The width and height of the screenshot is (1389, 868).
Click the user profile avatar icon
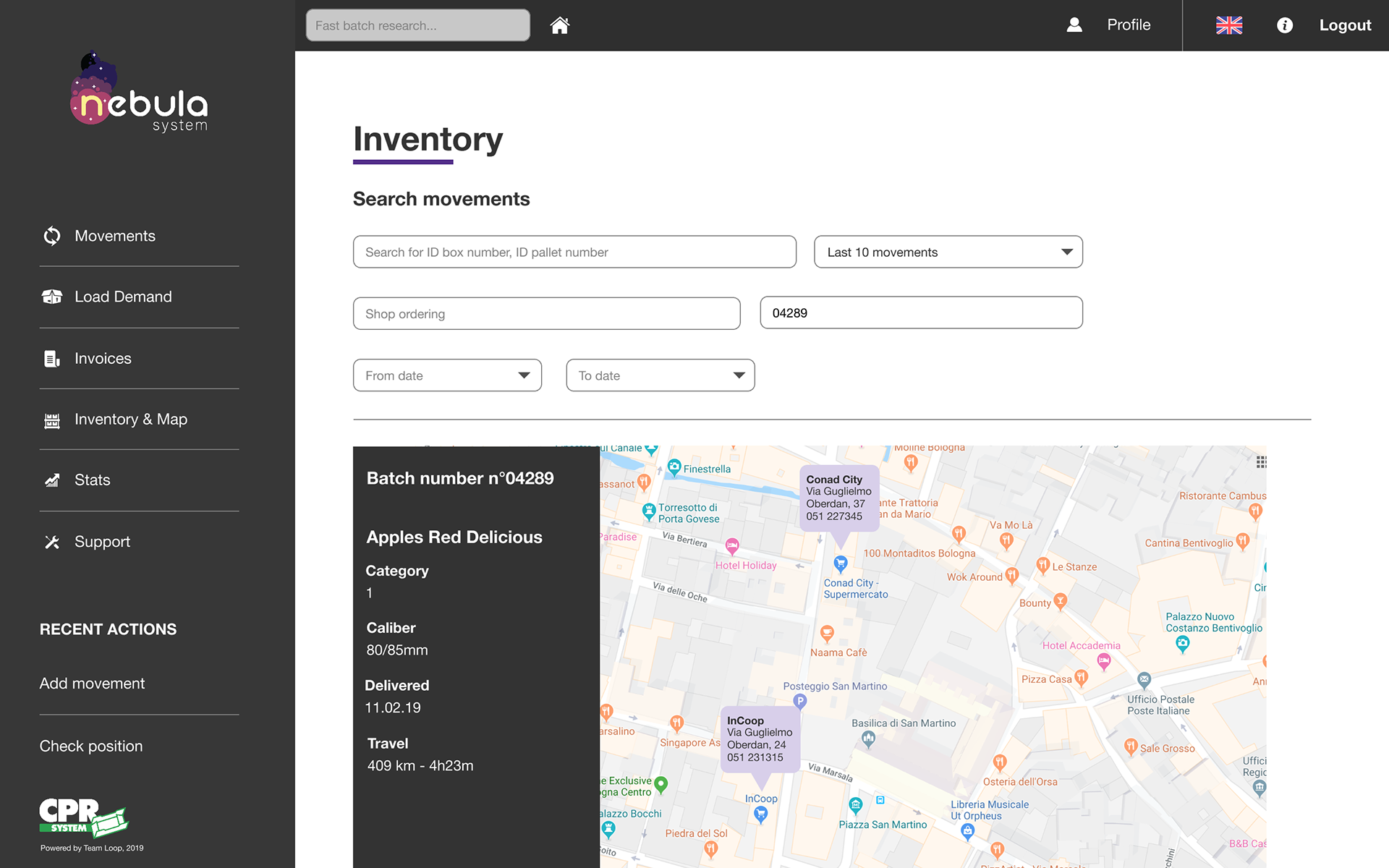click(1074, 25)
